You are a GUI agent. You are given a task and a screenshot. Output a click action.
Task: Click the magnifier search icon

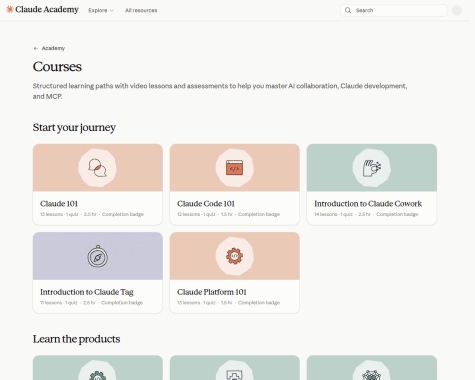point(348,10)
